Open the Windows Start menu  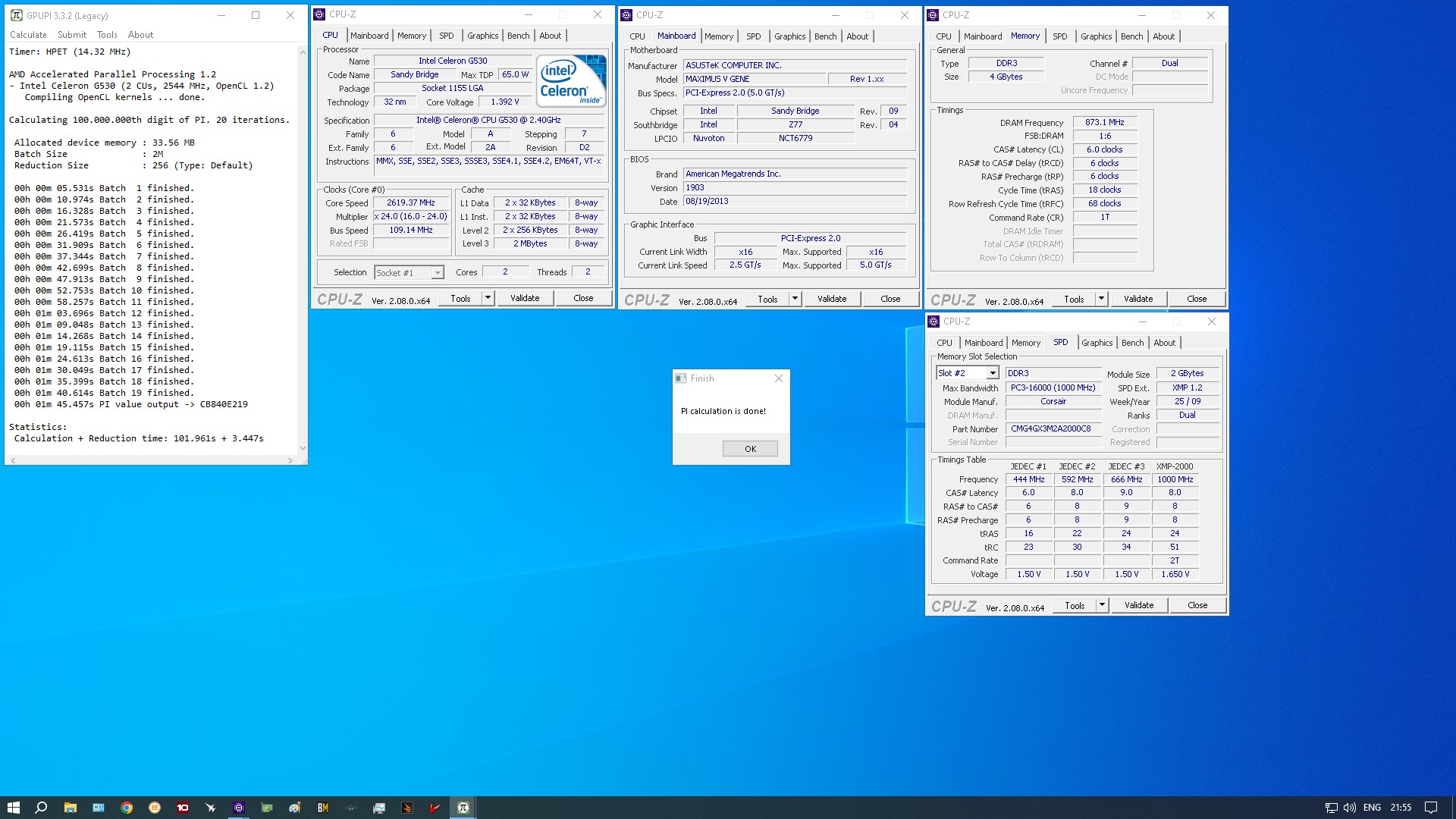(x=13, y=808)
